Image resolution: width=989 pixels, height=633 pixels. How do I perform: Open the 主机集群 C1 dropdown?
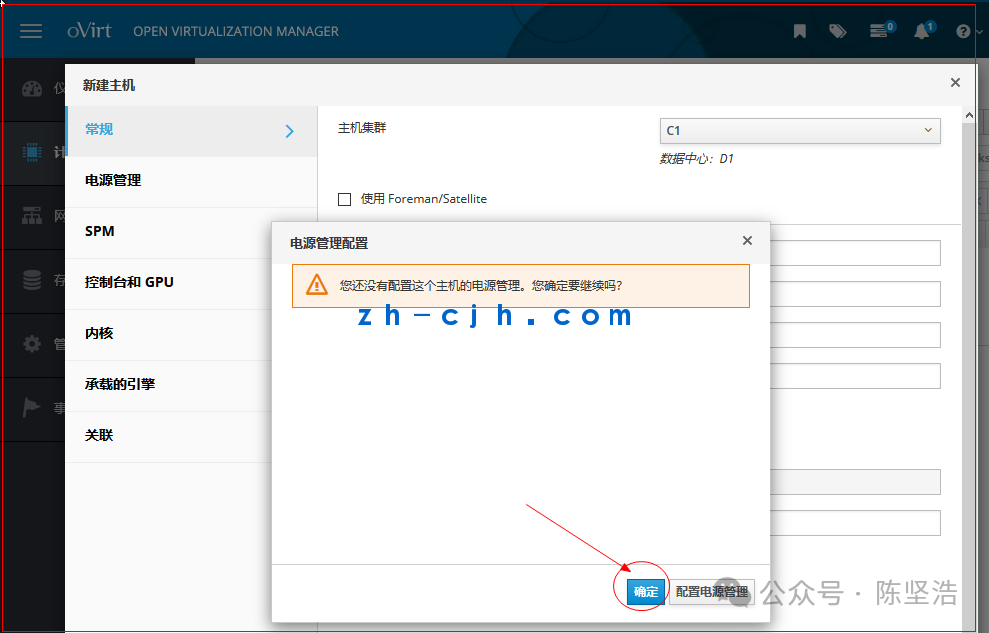[x=800, y=131]
